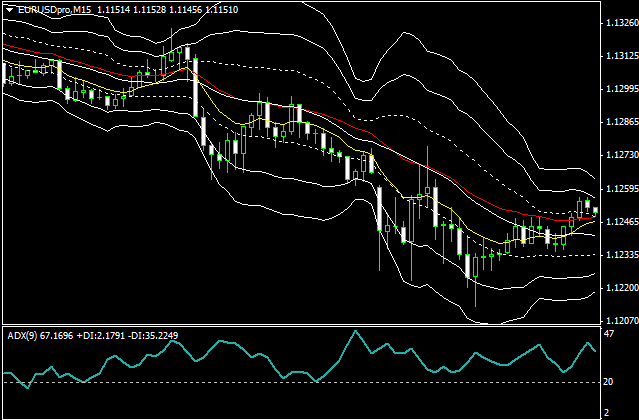
Task: Click the 1.12730 price axis label
Action: (620, 156)
